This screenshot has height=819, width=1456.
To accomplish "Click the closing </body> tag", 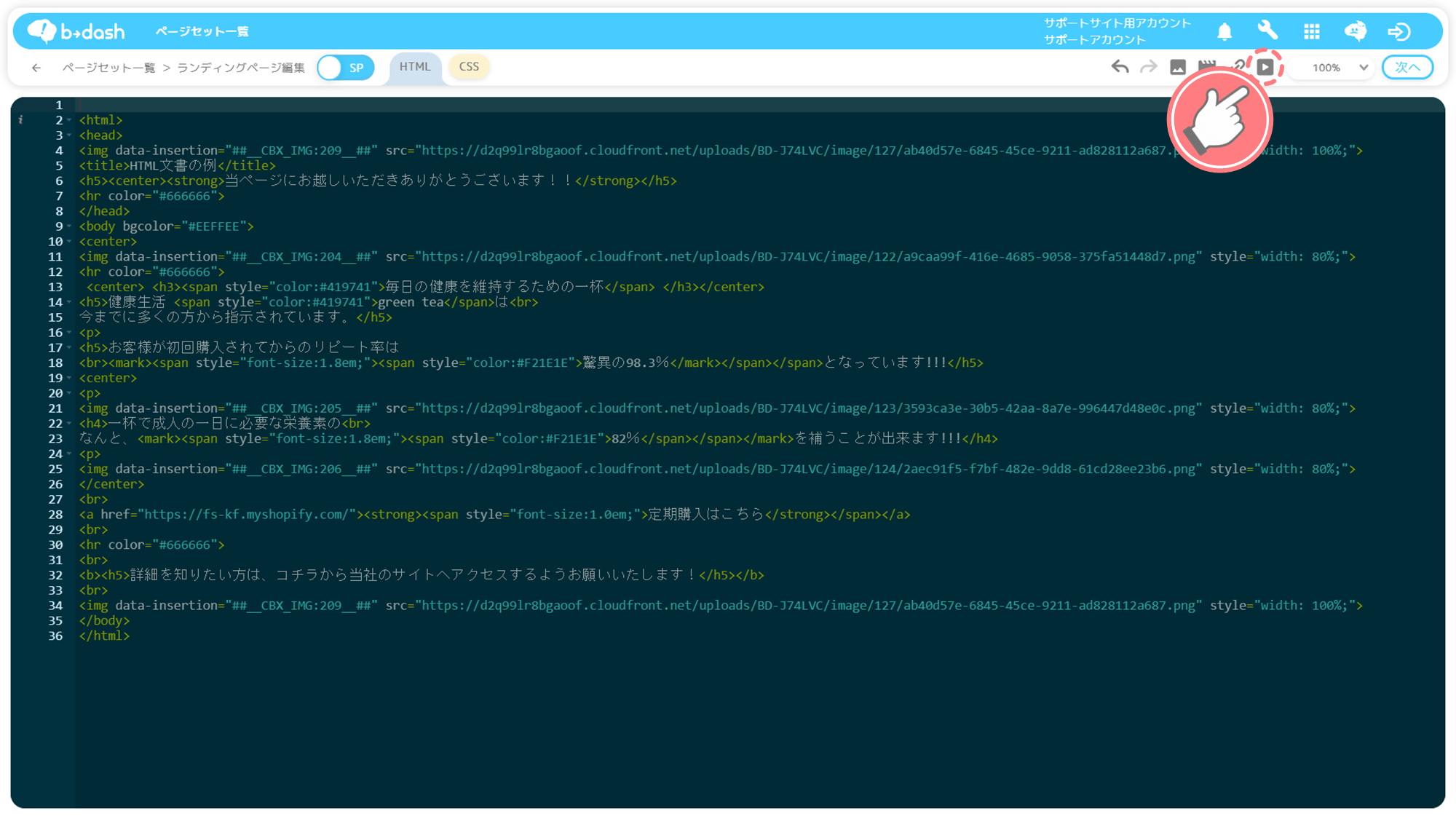I will point(104,621).
